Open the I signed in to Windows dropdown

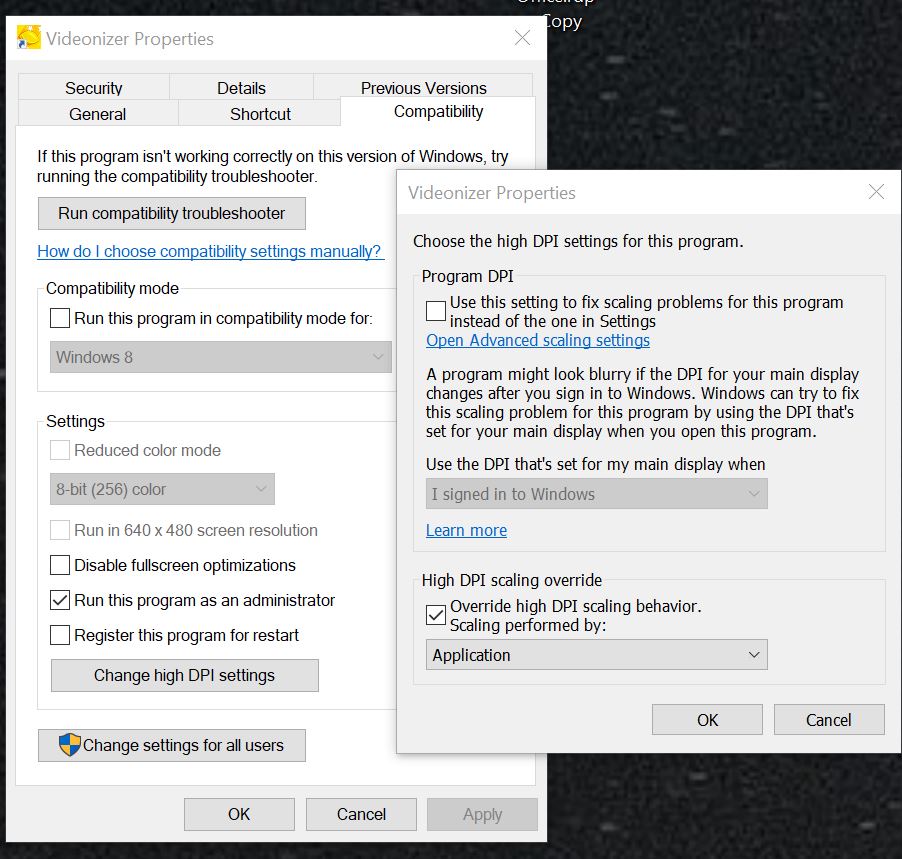click(x=597, y=494)
